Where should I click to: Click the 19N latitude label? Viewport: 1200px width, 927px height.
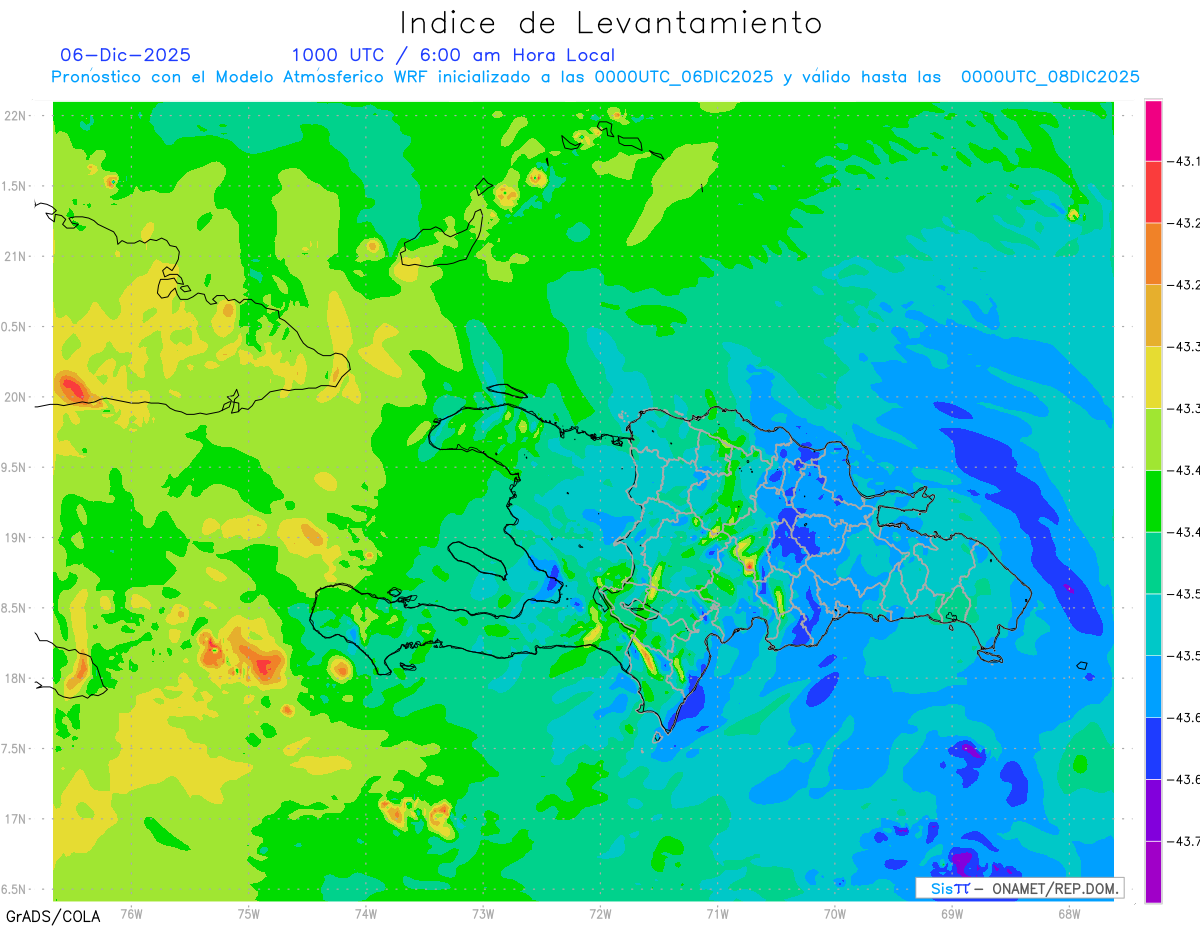[17, 538]
